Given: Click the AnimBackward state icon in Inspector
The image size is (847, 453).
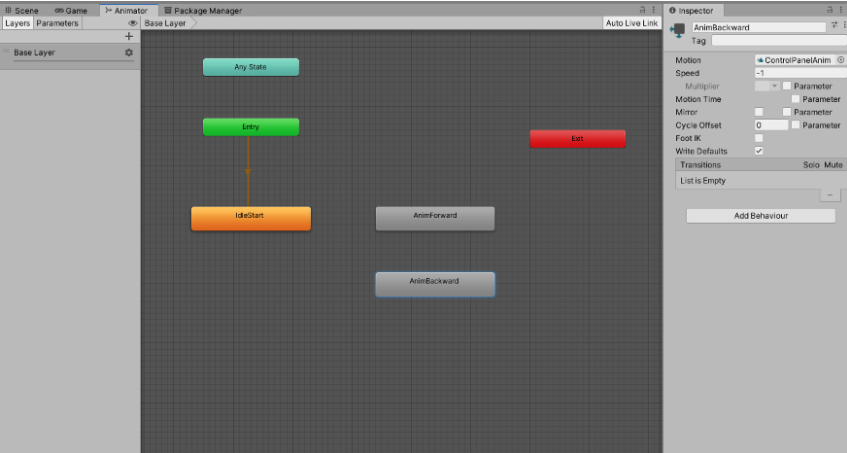Looking at the screenshot, I should coord(679,30).
